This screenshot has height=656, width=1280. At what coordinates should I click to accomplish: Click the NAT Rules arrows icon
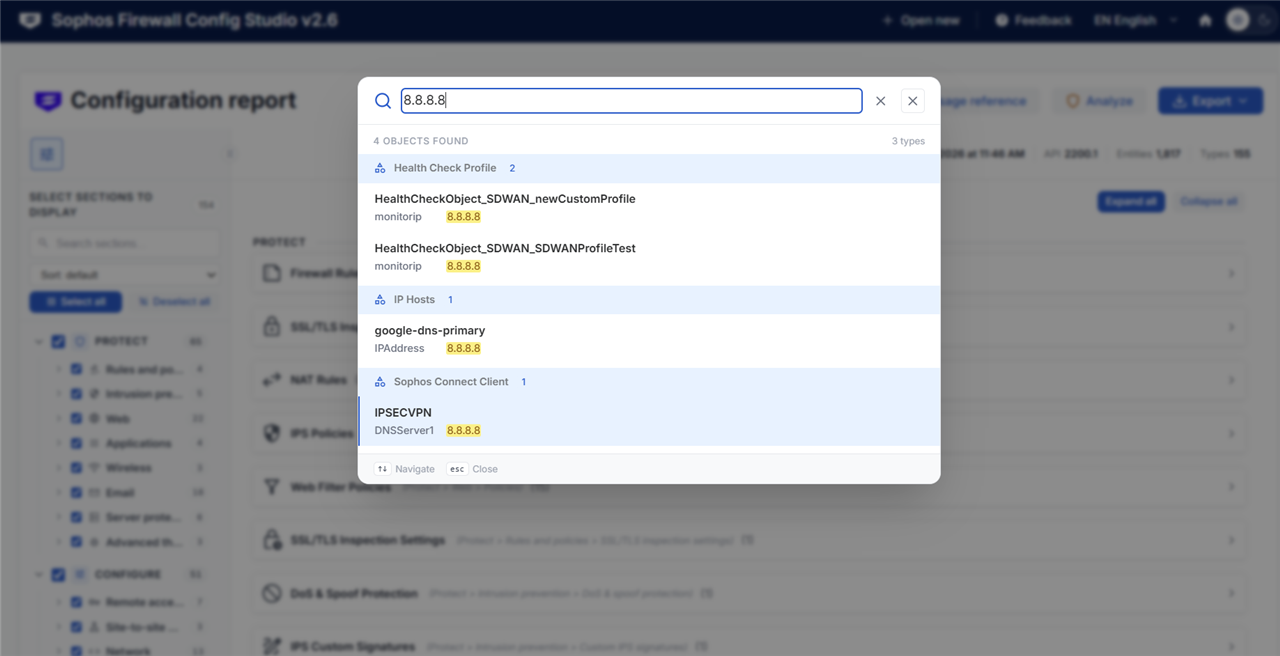pos(271,380)
